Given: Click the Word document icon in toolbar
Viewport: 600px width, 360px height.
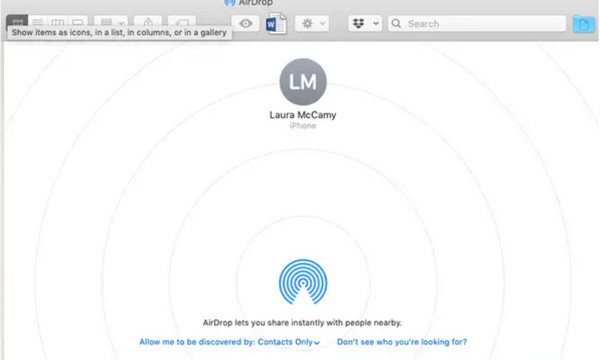Looking at the screenshot, I should [276, 24].
